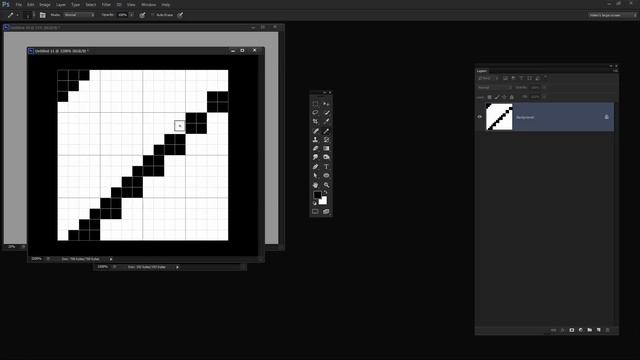Open the layer Opacity dropdown arrow

pos(544,87)
